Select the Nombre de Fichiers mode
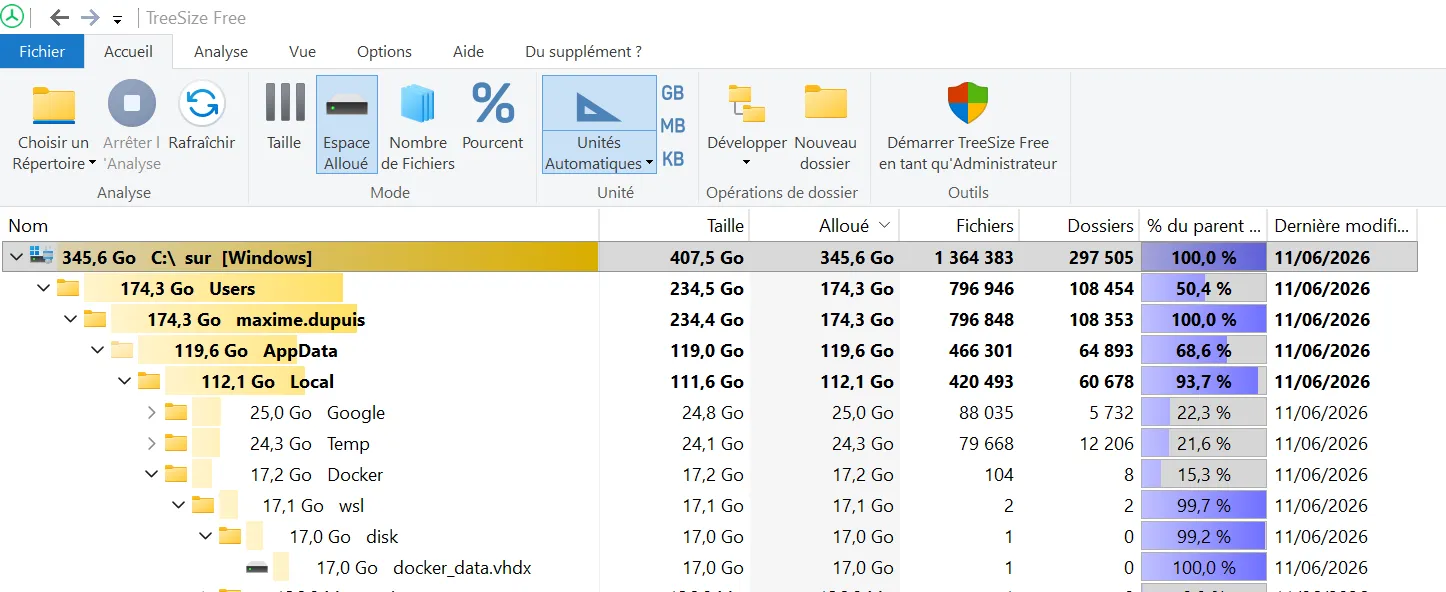 point(418,125)
